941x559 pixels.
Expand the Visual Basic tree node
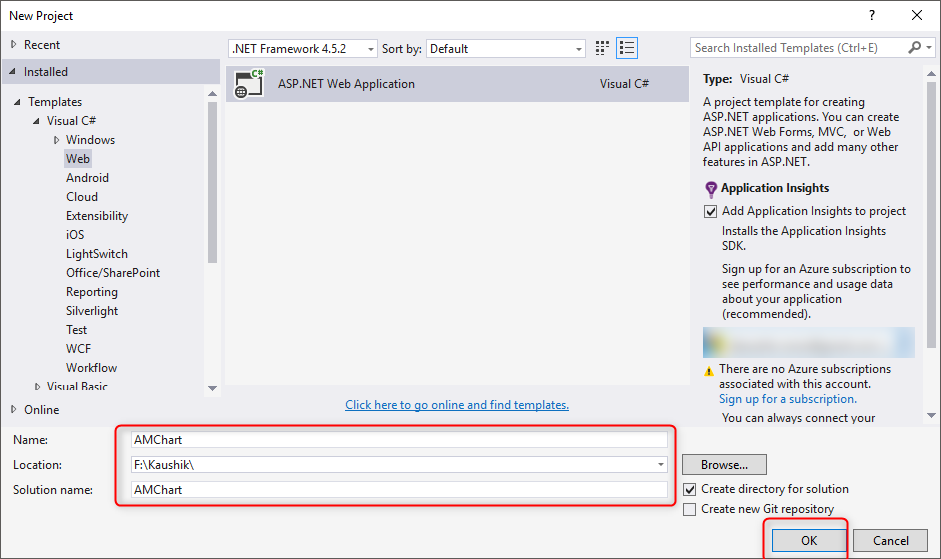(x=37, y=387)
